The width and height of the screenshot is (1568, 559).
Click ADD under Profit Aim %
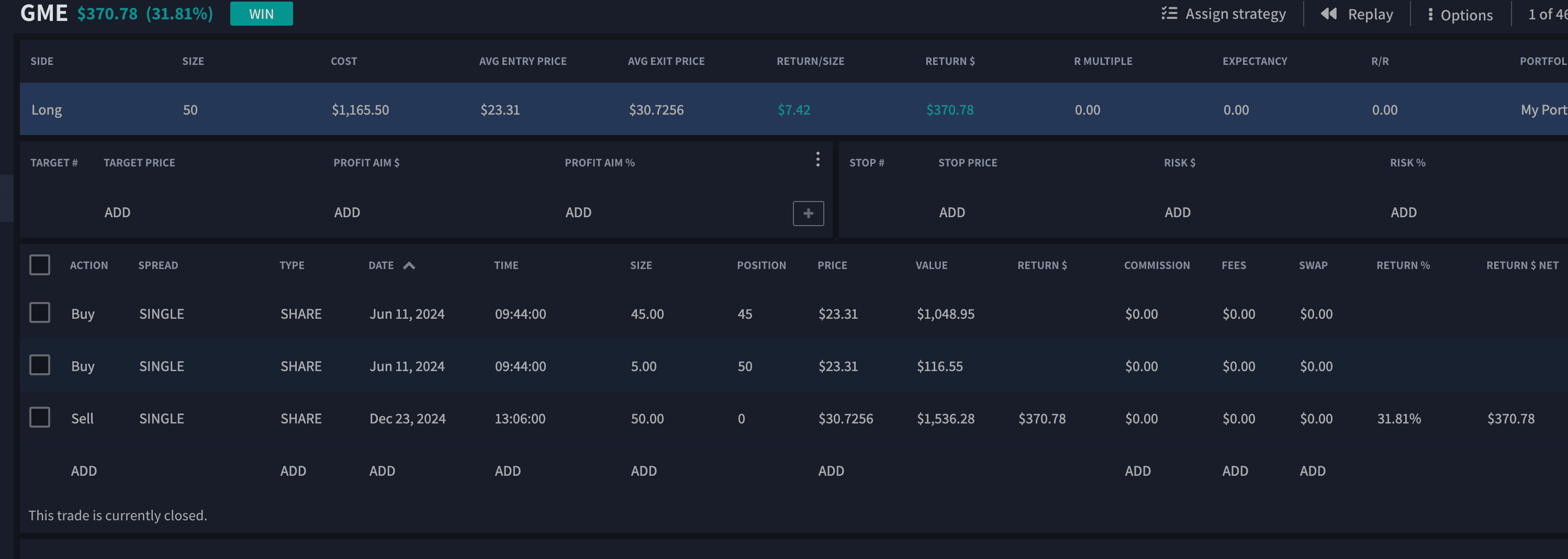pos(578,213)
